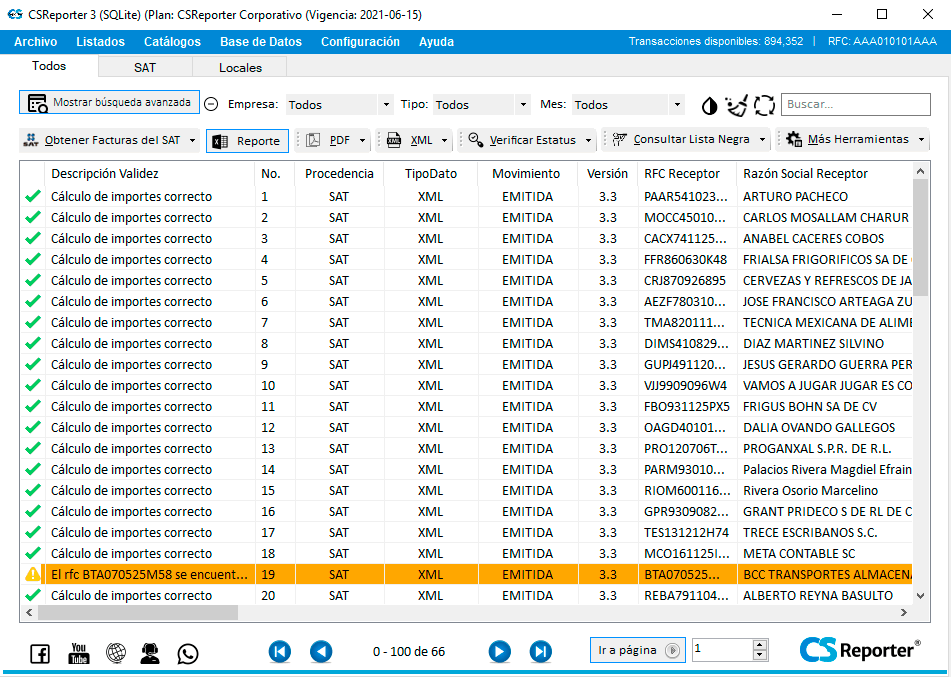Click the CS Reporter logo
The image size is (951, 677).
pos(859,650)
